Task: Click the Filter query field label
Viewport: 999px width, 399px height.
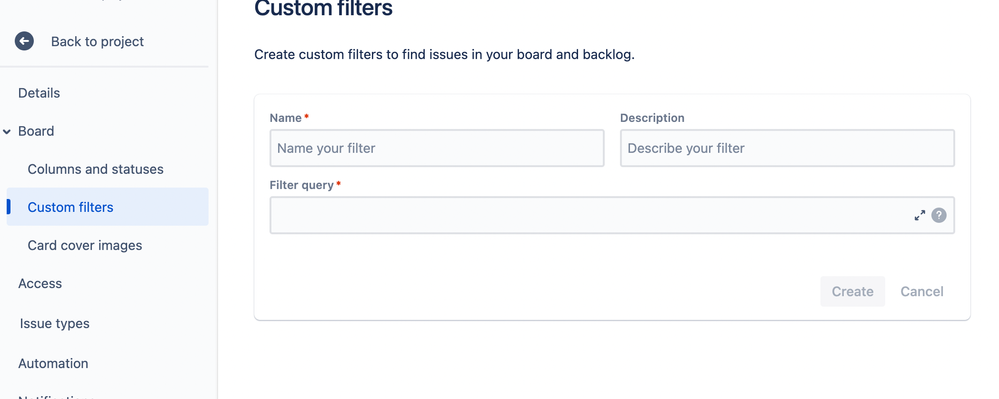Action: (301, 185)
